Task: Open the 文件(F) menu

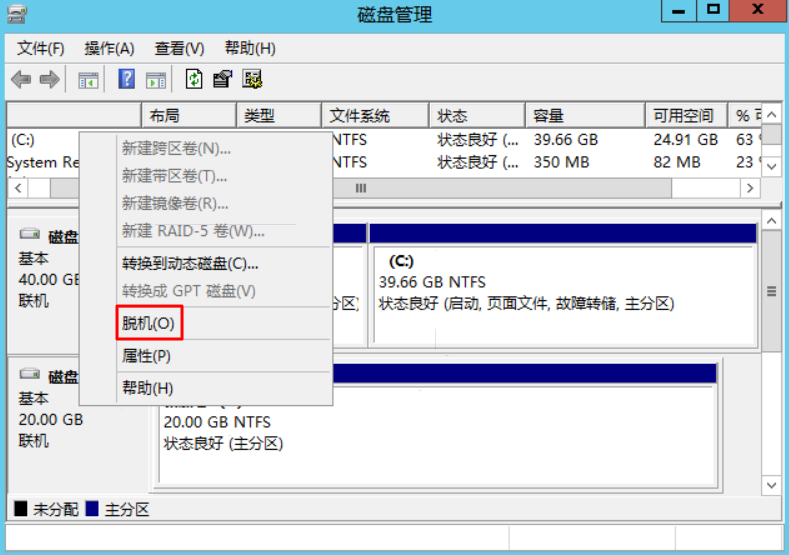Action: pos(41,49)
